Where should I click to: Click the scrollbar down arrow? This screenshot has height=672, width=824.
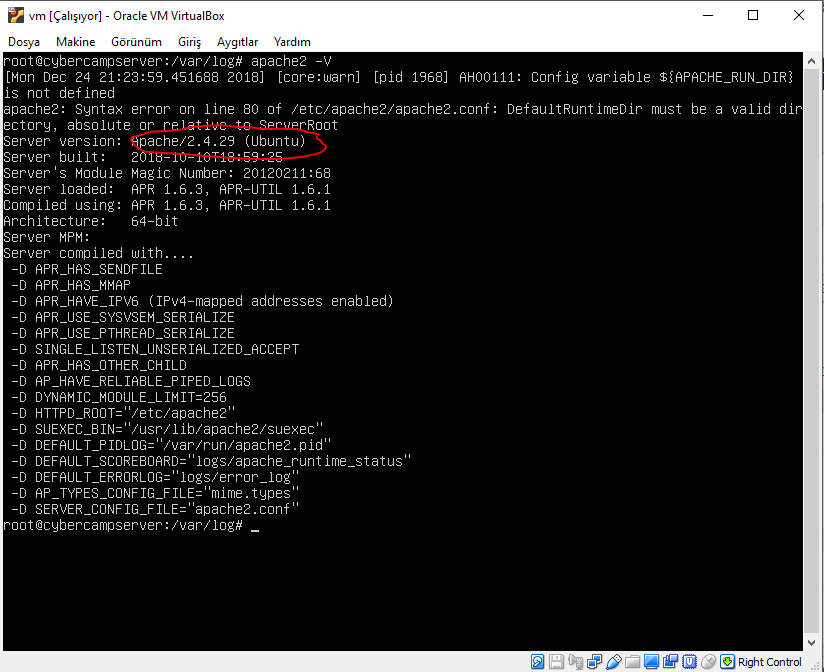coord(811,643)
